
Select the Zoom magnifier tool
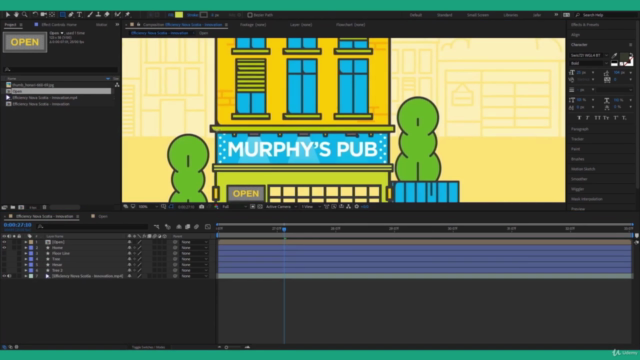pyautogui.click(x=24, y=15)
